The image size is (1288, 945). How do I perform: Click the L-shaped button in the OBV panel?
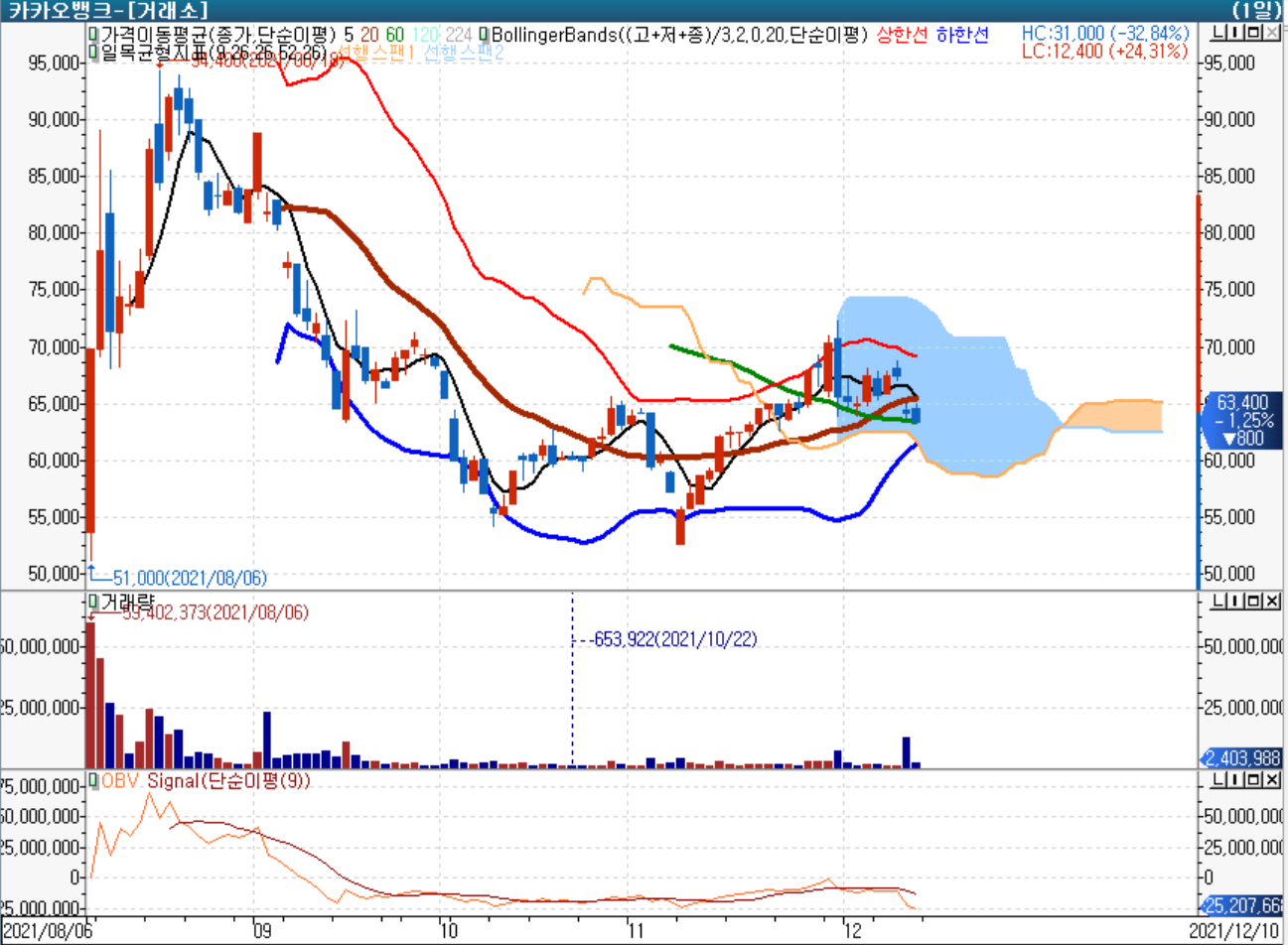(1219, 781)
